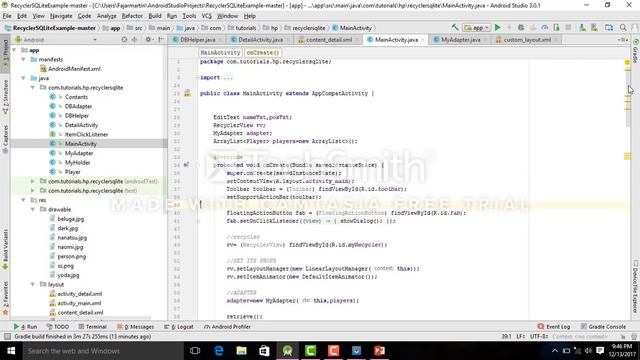Open the Refactor menu

point(132,16)
